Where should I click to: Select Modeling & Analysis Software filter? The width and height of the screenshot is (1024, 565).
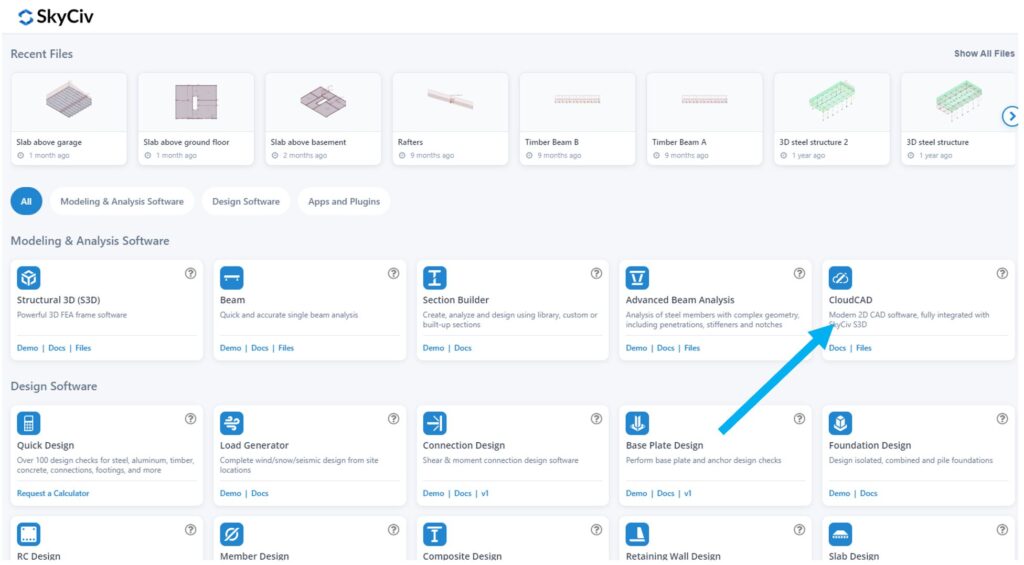point(122,202)
